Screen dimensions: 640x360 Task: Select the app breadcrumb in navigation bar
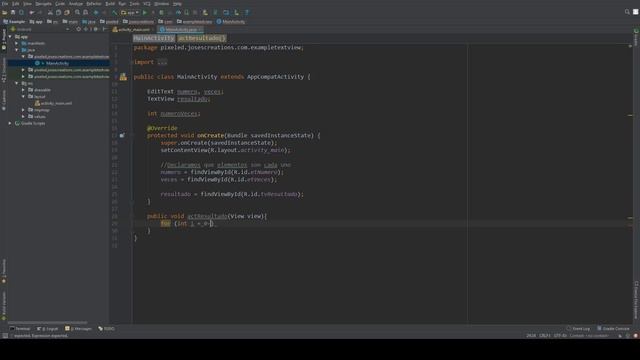tap(36, 22)
